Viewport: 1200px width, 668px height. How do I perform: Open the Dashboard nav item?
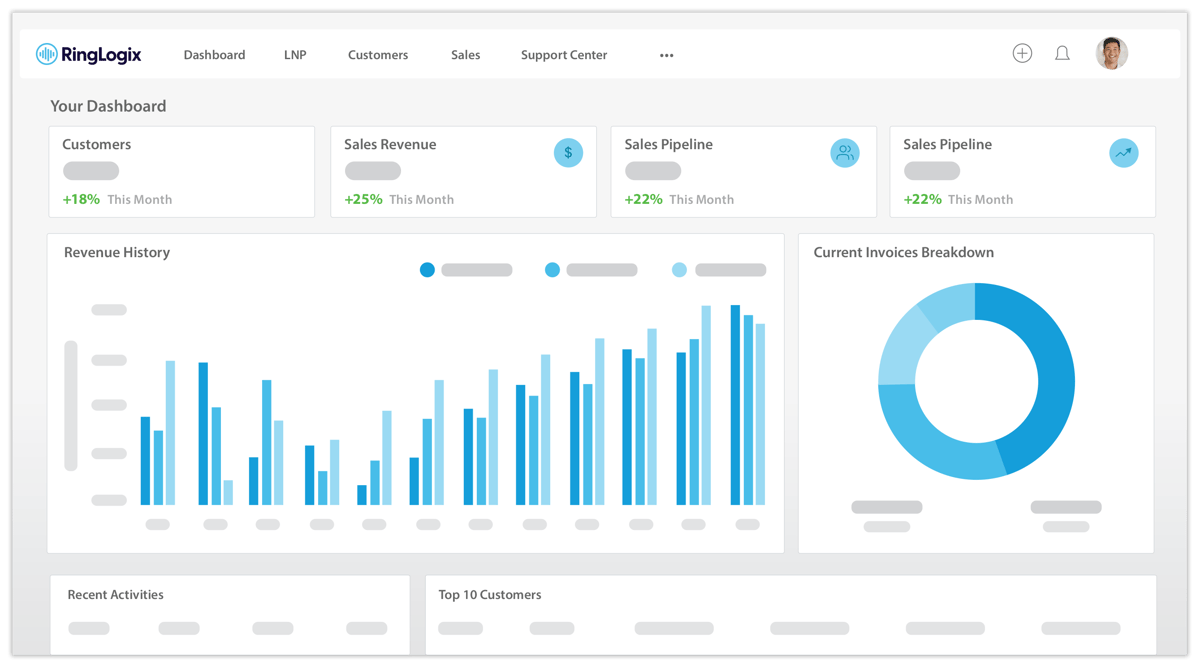click(214, 55)
